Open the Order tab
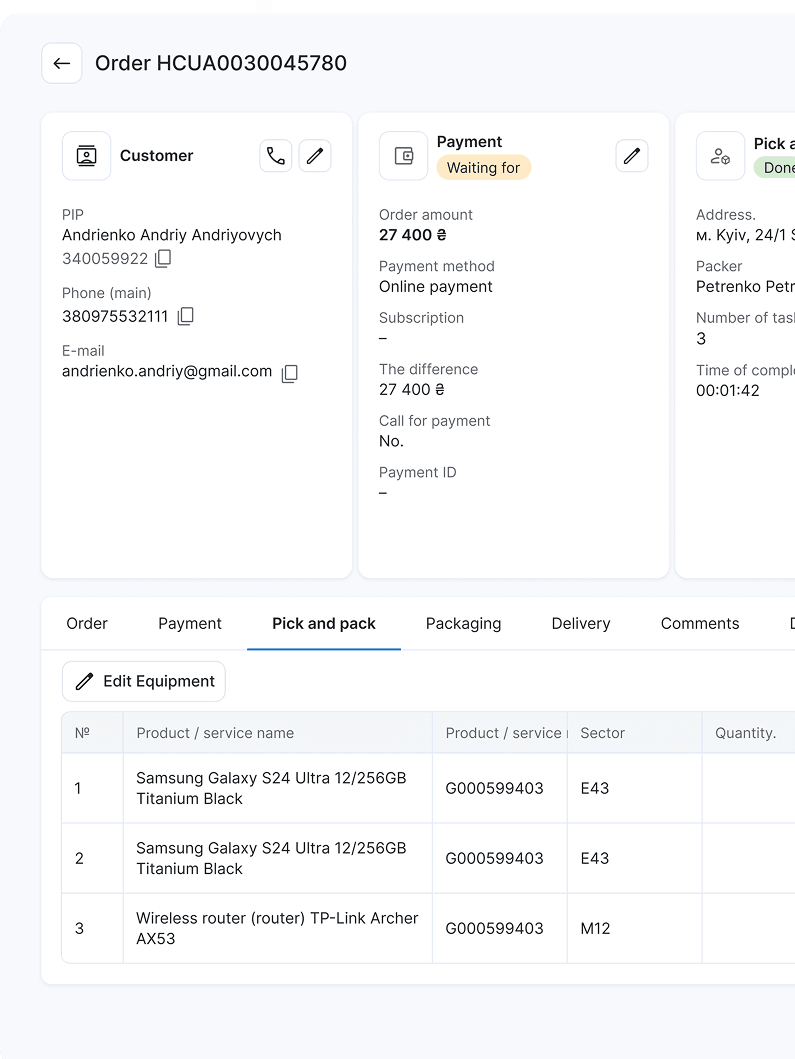This screenshot has height=1059, width=795. point(87,623)
